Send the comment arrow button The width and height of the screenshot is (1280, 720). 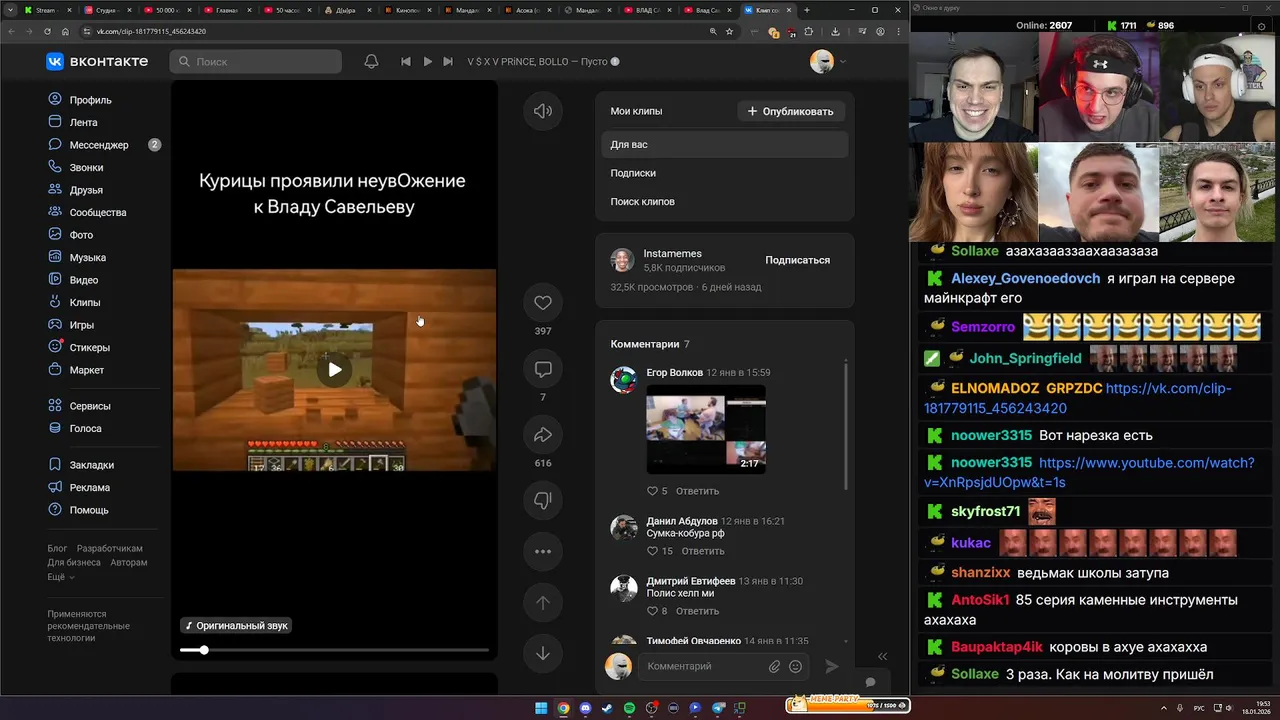[831, 666]
